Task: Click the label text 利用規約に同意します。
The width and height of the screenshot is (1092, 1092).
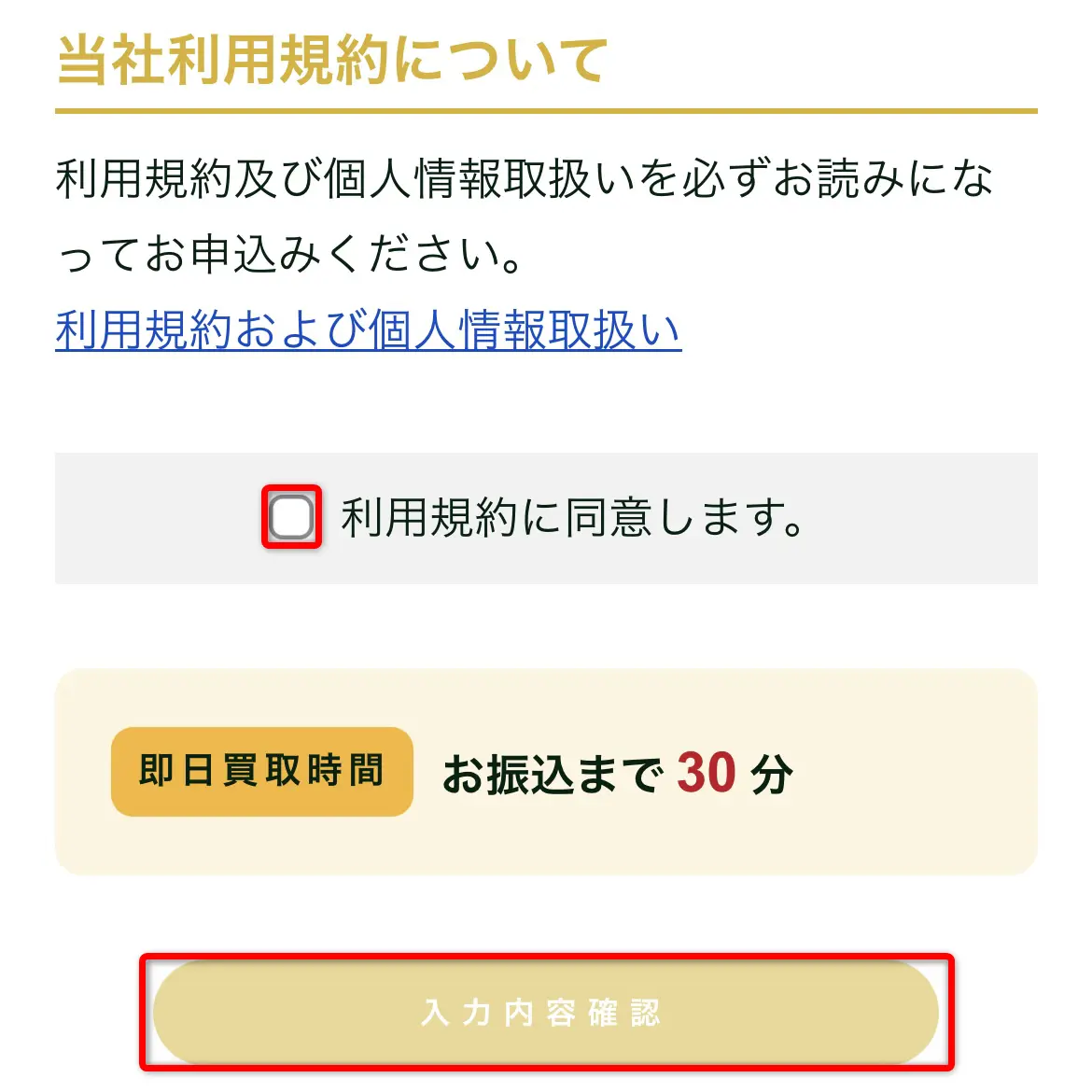Action: coord(571,518)
